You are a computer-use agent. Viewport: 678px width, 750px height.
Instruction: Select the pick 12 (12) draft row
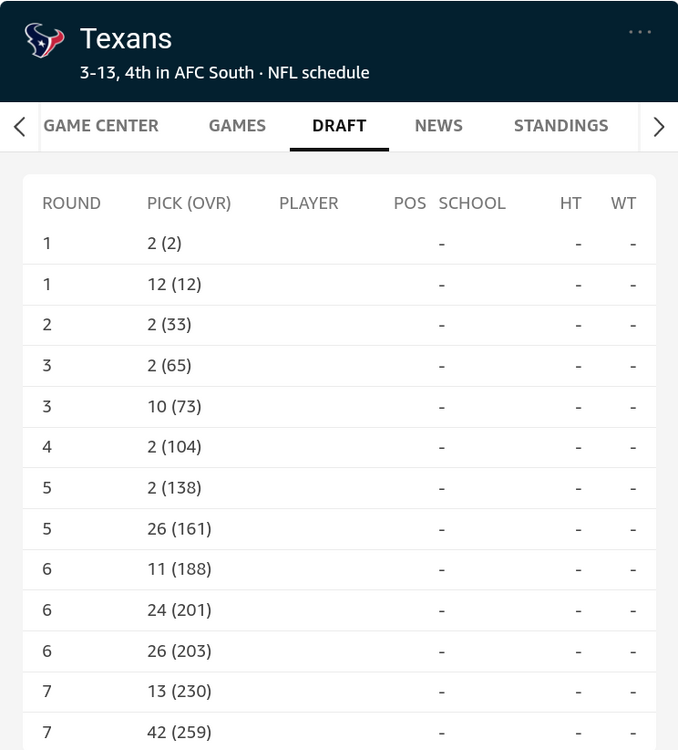(339, 285)
